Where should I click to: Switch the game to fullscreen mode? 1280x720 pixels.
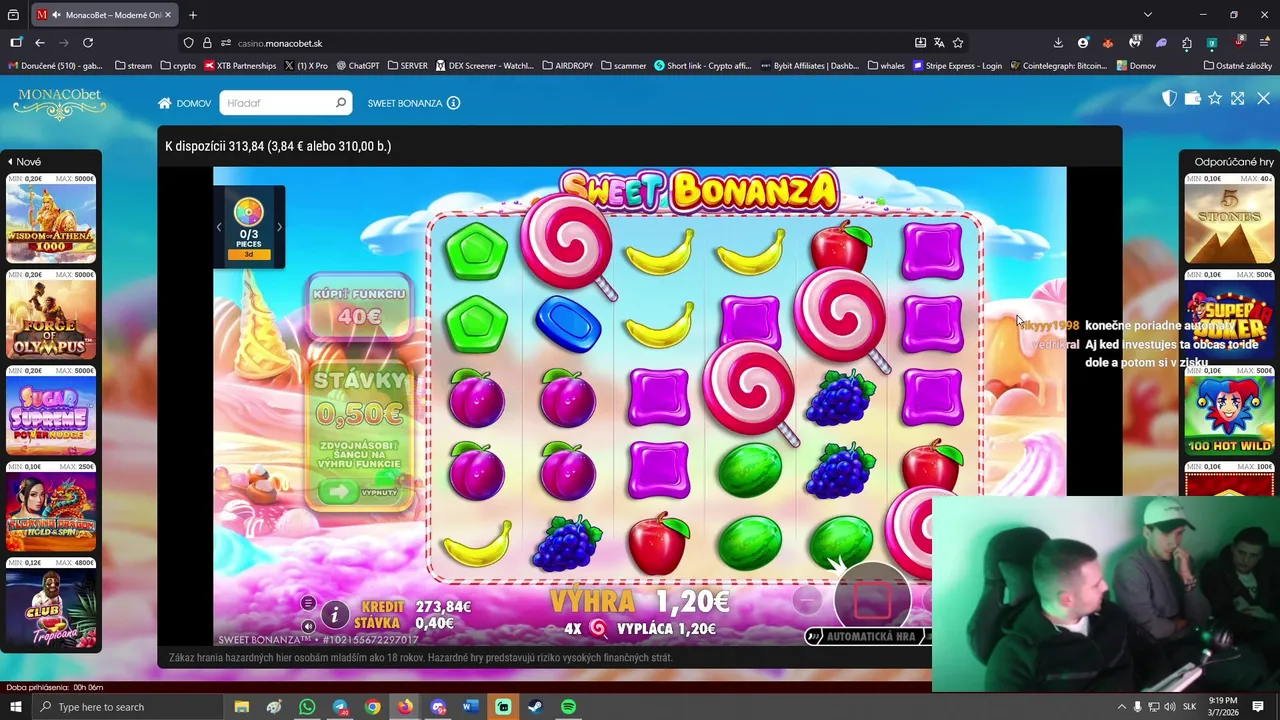1238,98
